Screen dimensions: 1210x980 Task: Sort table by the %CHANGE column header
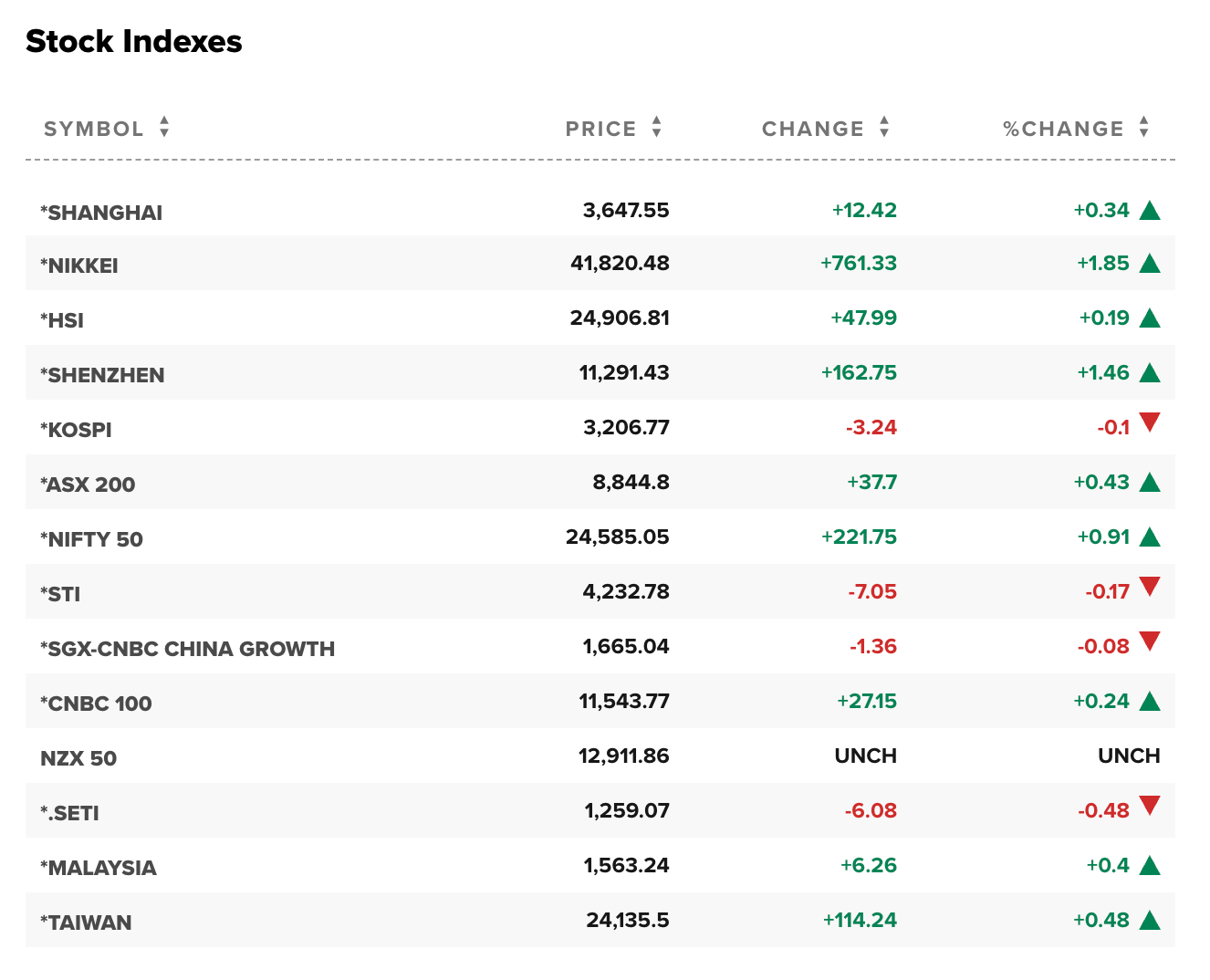[x=1063, y=129]
